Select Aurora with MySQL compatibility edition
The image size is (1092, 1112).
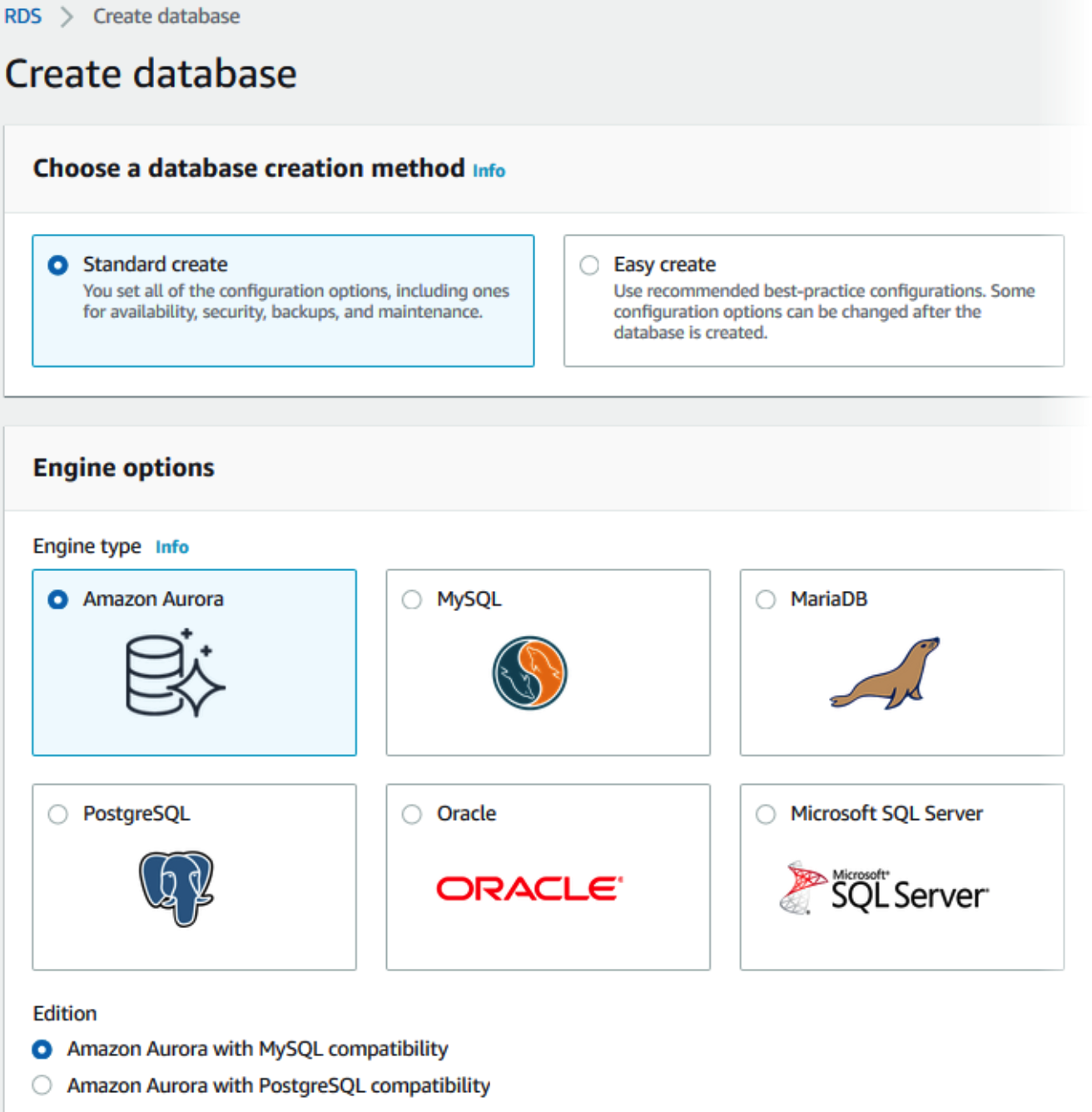click(x=42, y=1050)
